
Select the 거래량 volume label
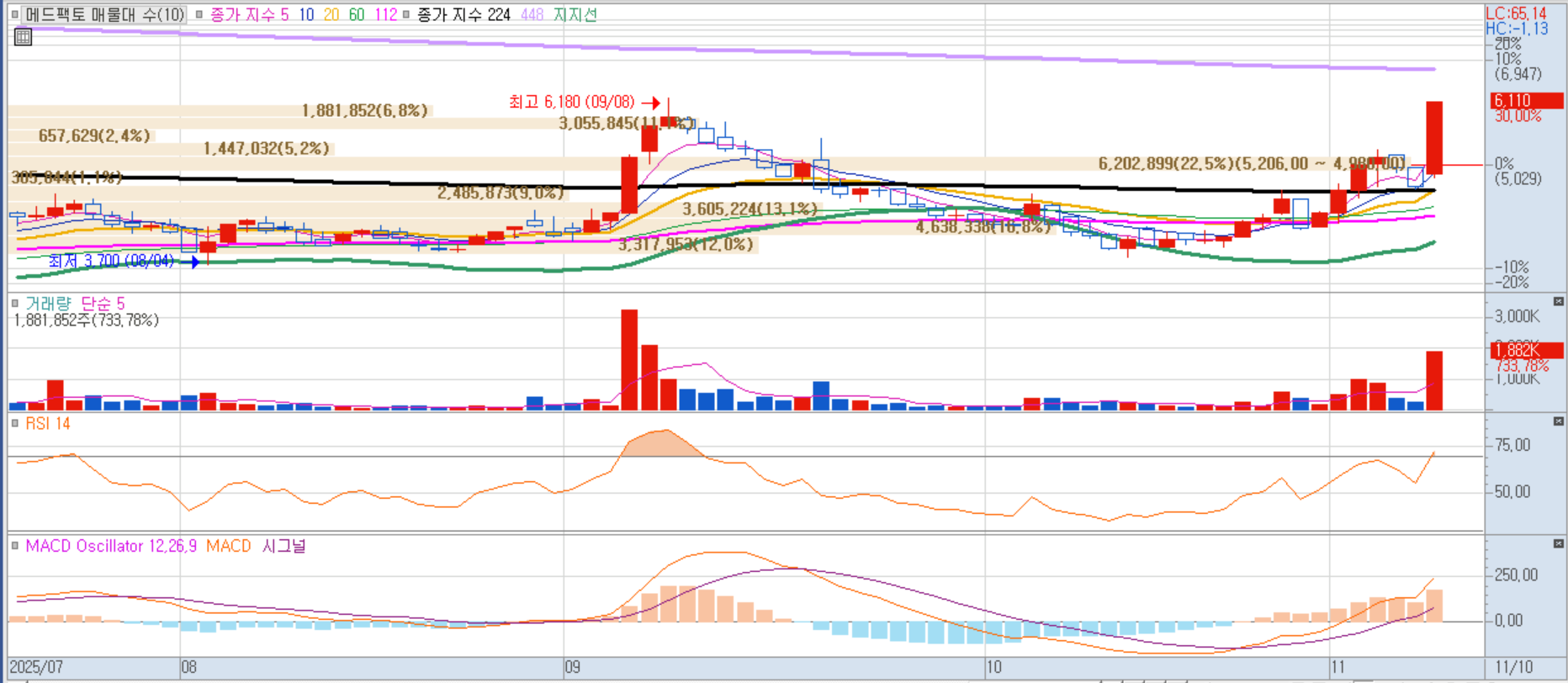[48, 303]
